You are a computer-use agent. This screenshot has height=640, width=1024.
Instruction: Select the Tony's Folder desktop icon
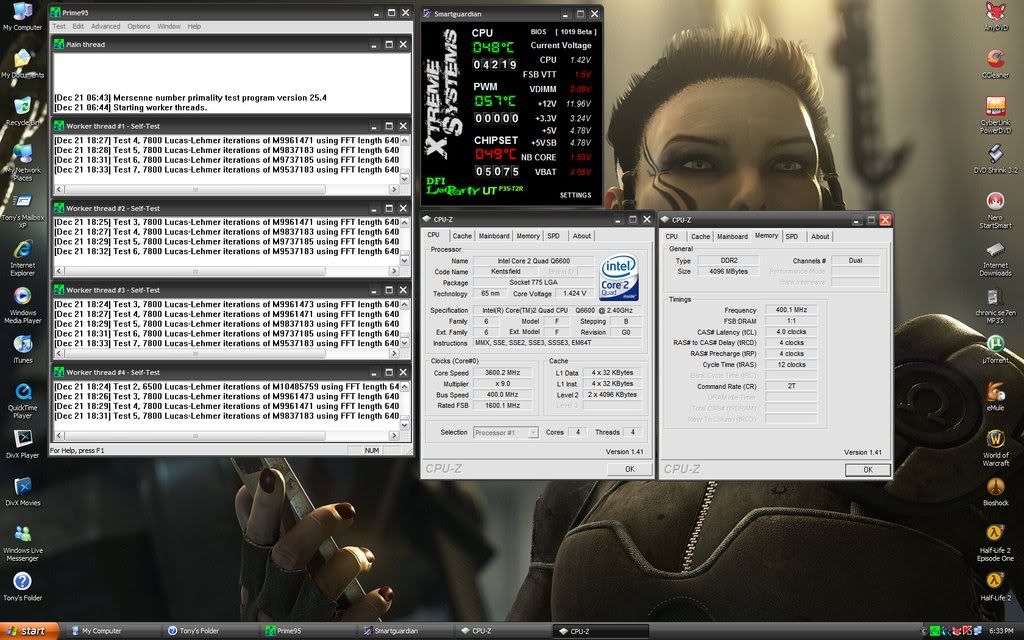point(22,586)
